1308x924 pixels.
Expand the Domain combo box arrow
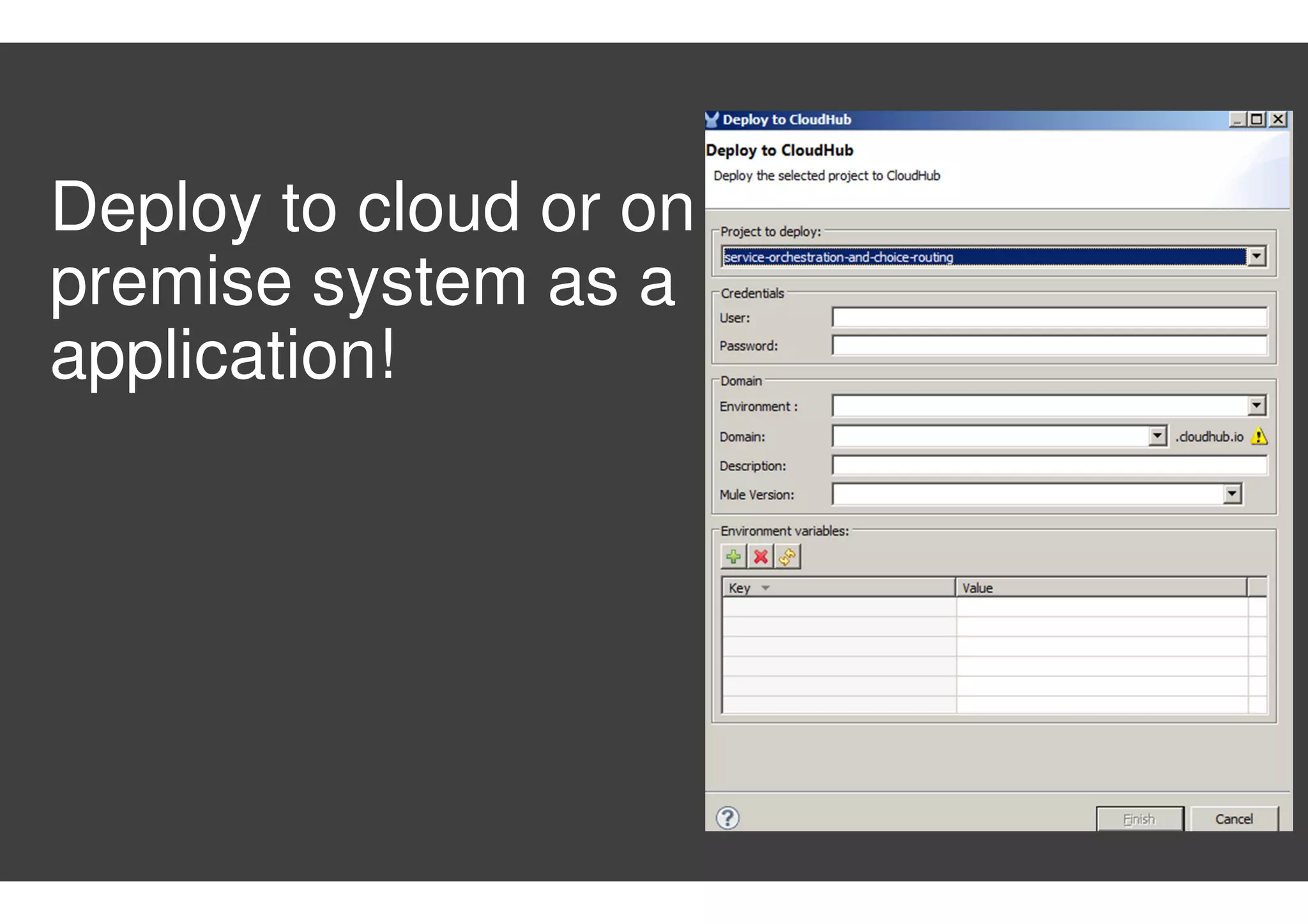pos(1157,436)
